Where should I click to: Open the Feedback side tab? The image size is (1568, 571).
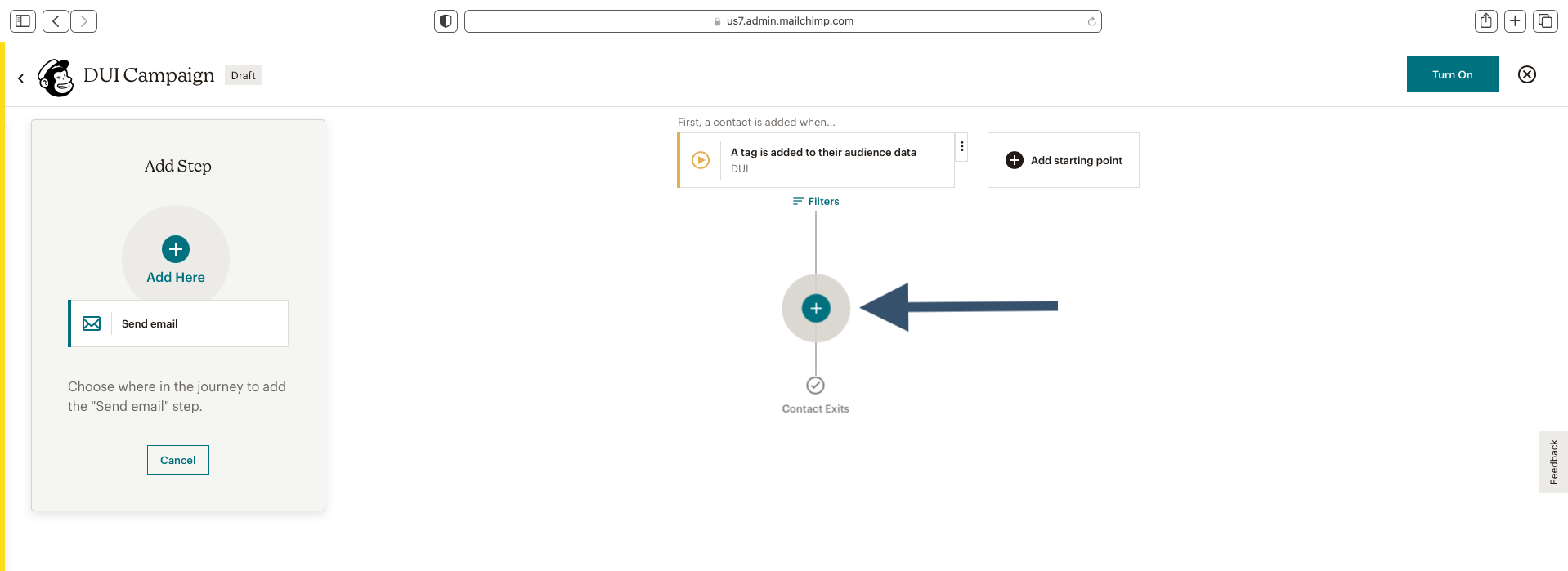[1553, 462]
